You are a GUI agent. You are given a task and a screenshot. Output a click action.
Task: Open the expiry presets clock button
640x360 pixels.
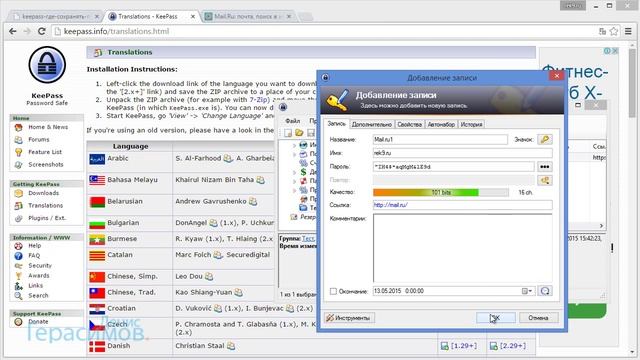[x=544, y=291]
